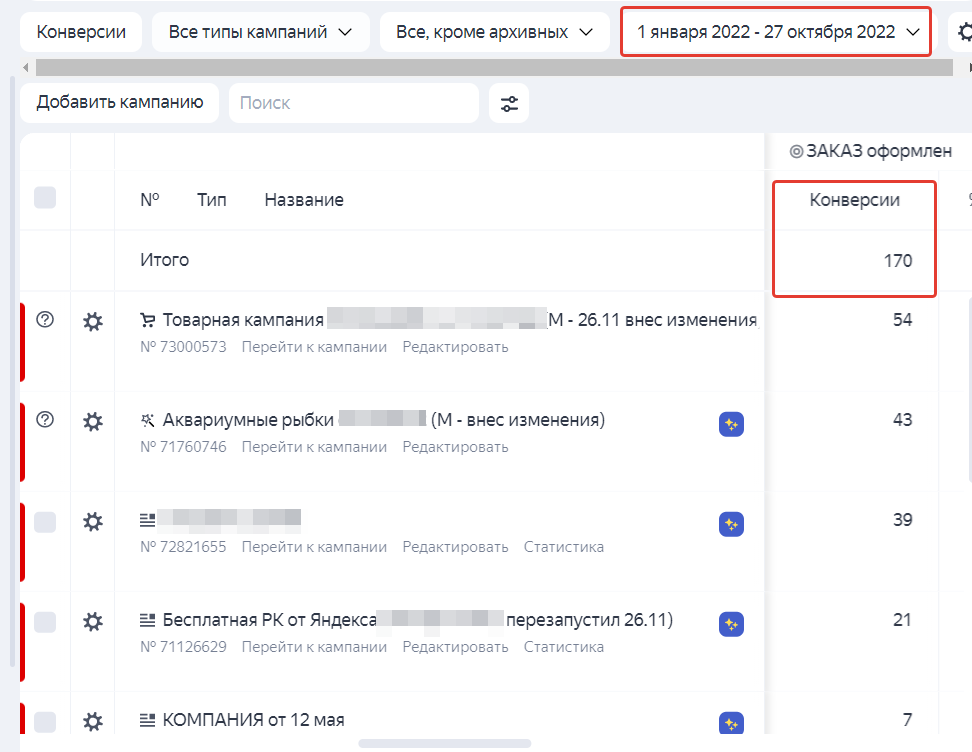972x752 pixels.
Task: Click the gear icon on campaign №73000573
Action: 92,321
